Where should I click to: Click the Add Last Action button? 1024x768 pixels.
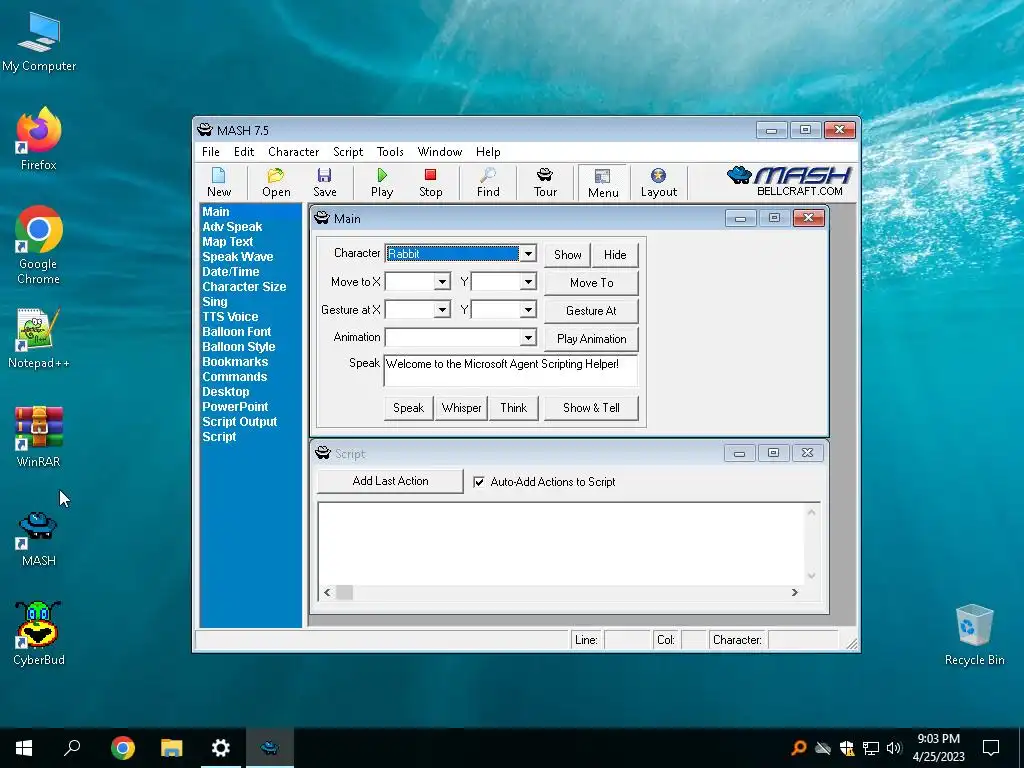click(390, 481)
